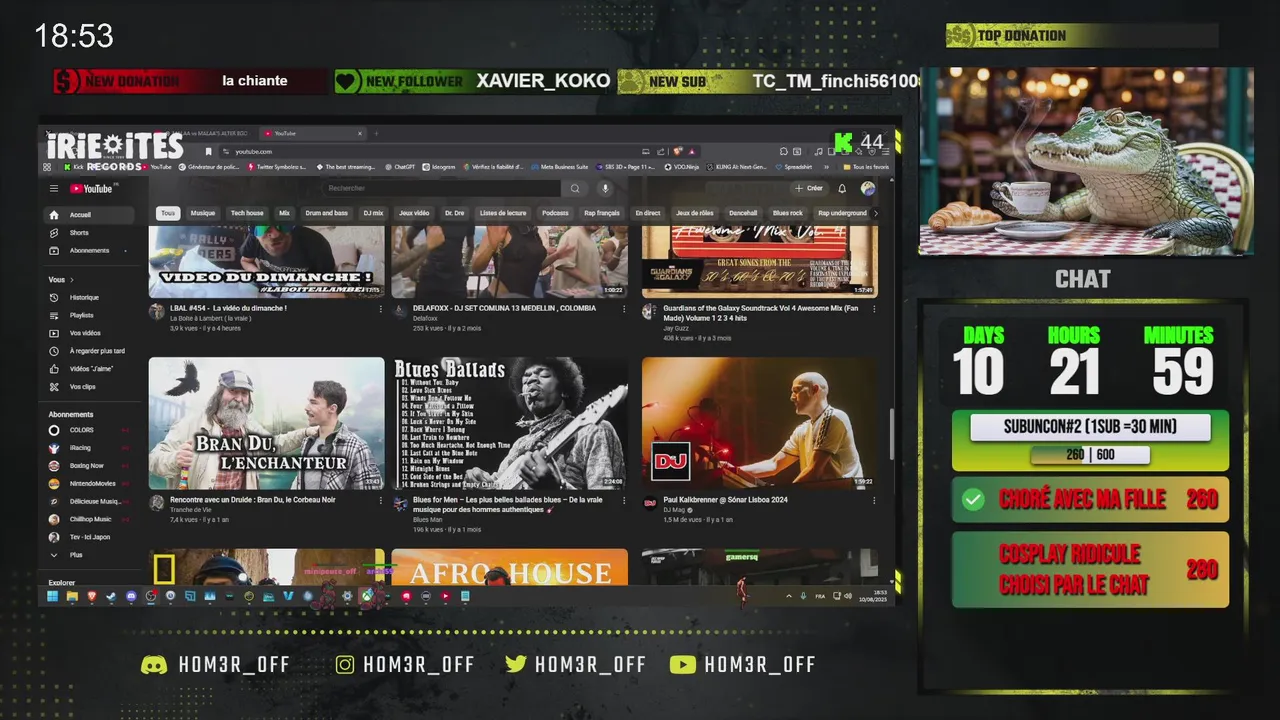Open options menu for Blues for Men video

[x=623, y=500]
